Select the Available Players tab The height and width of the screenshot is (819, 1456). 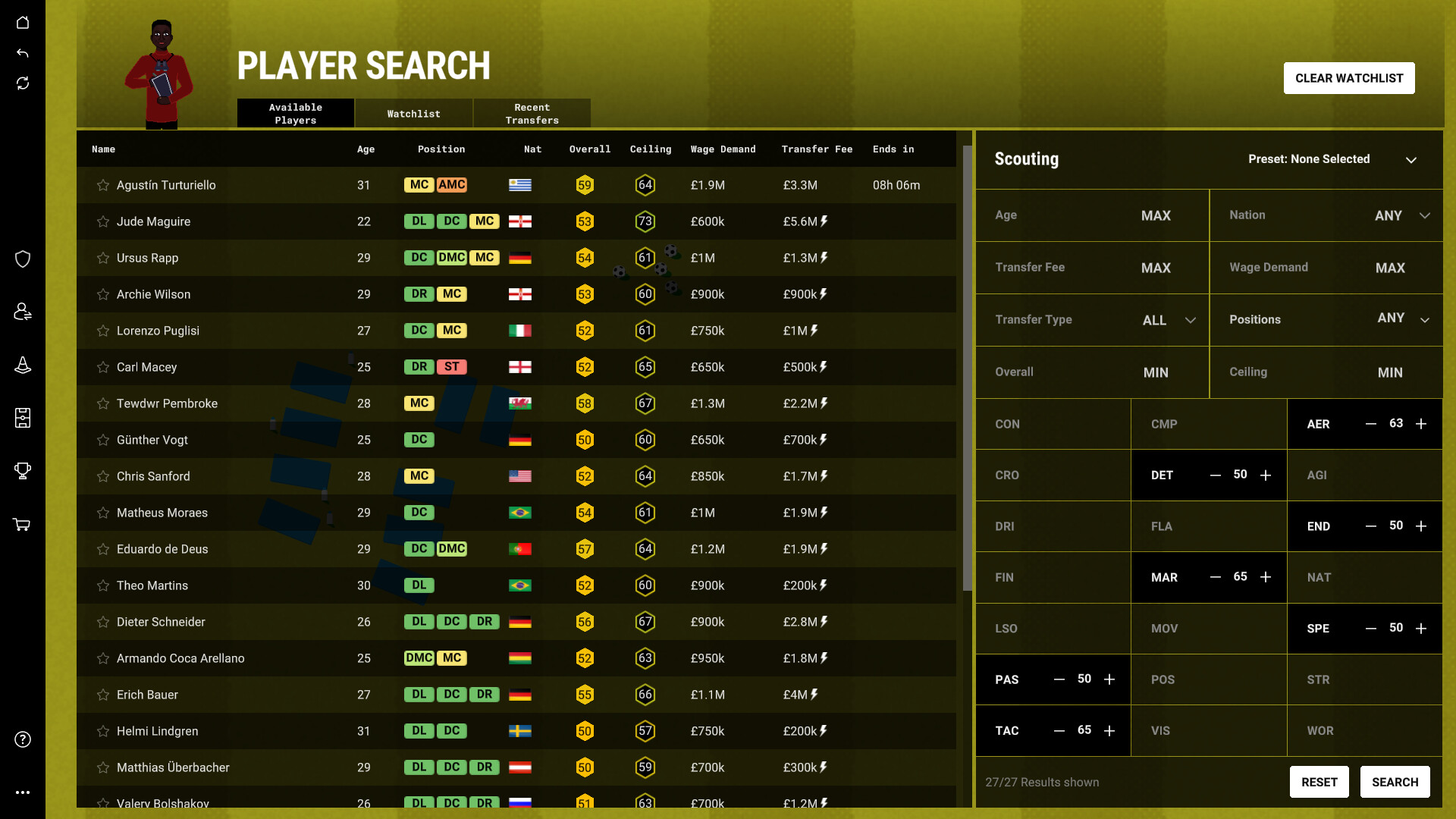[296, 113]
